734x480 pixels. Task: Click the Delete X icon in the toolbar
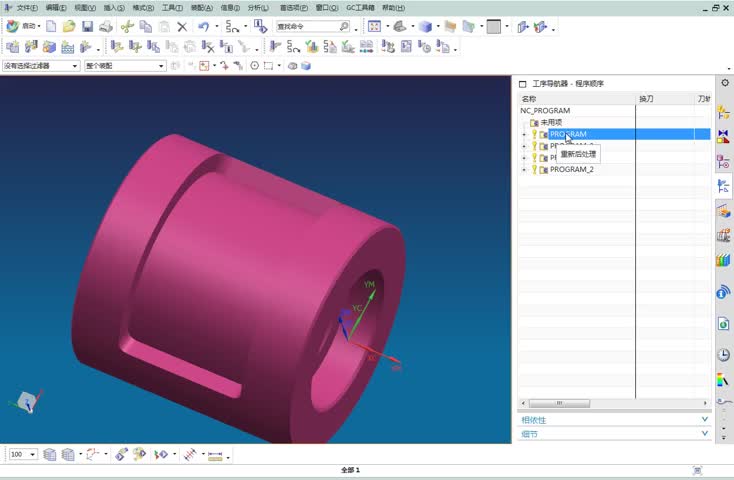click(x=182, y=27)
